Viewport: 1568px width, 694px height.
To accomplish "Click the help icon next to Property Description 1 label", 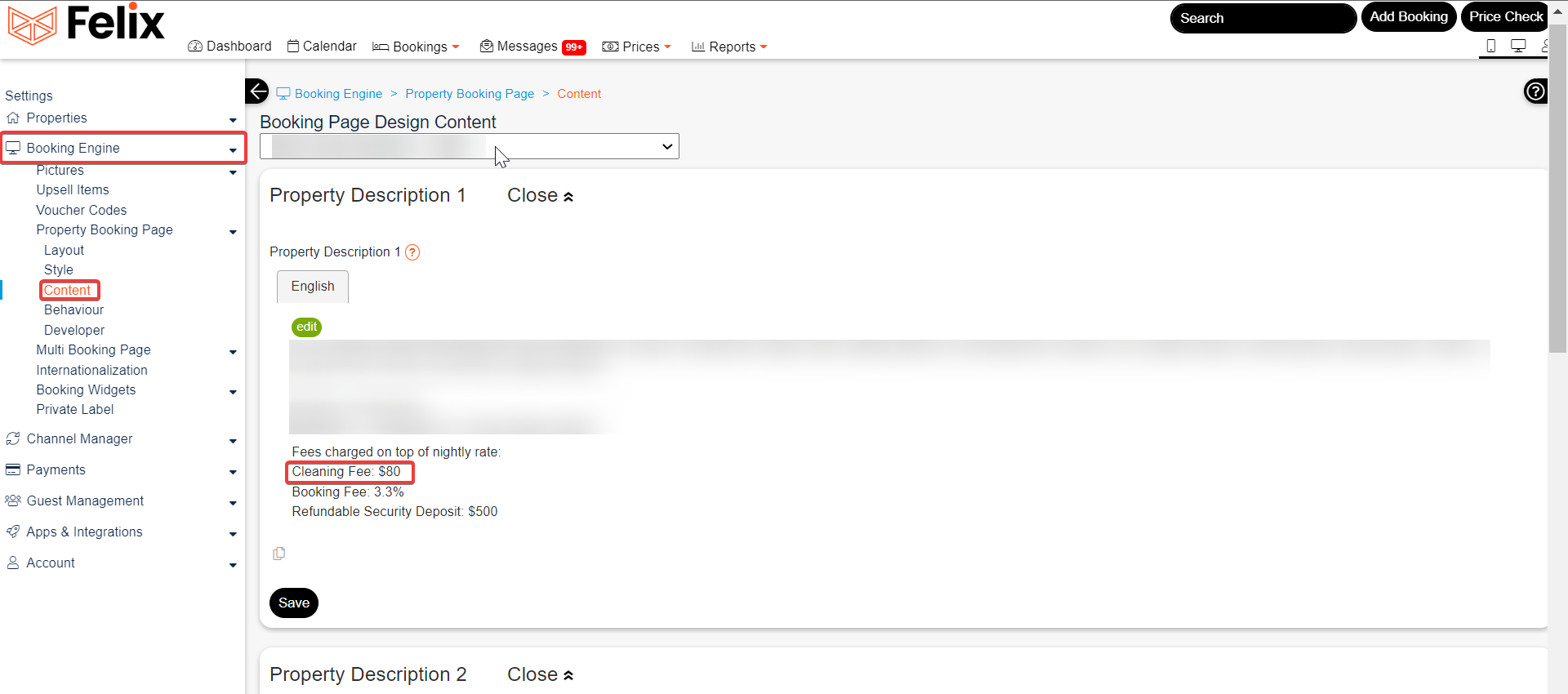I will 412,252.
